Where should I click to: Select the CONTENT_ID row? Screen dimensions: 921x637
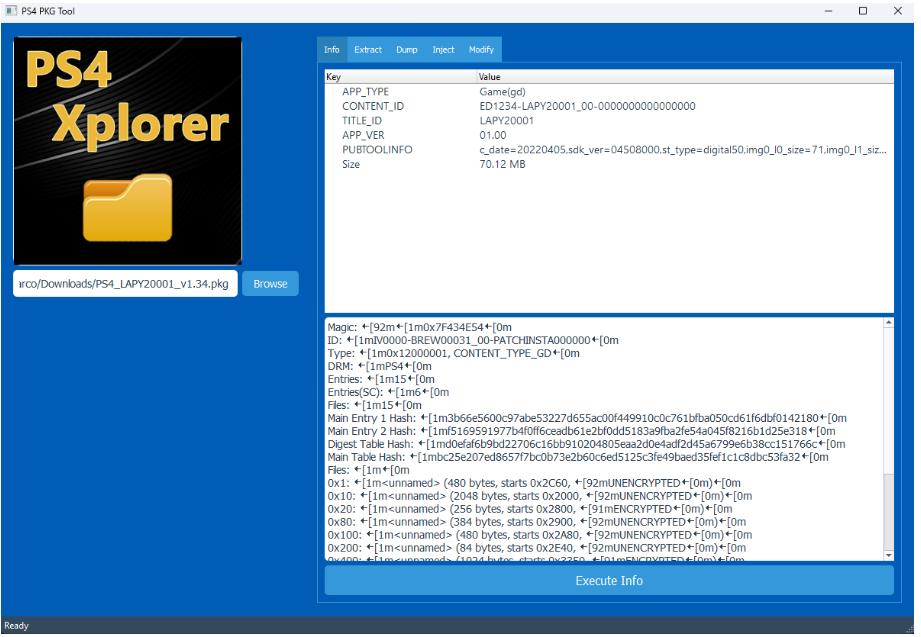(x=373, y=106)
